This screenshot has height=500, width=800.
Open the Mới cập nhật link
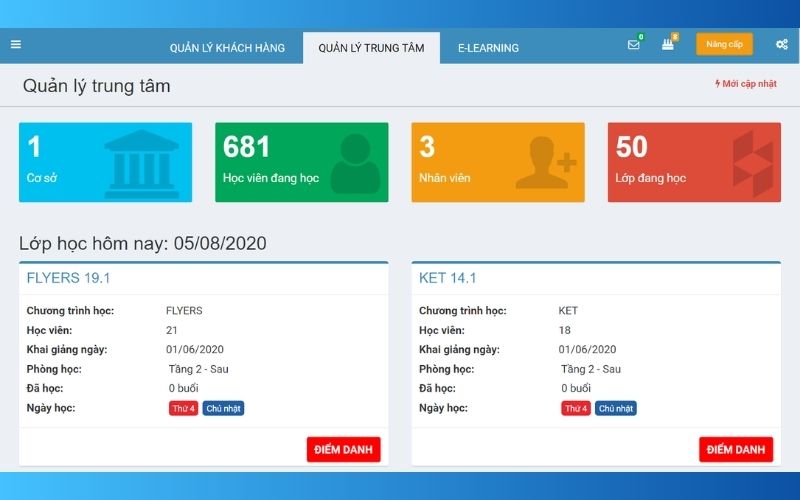746,84
